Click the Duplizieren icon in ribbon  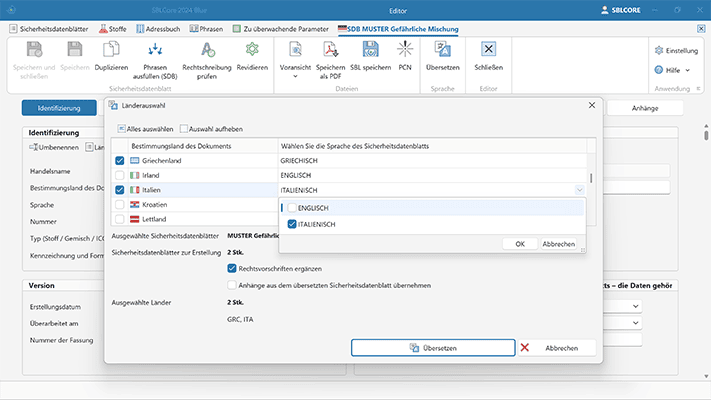click(x=112, y=51)
